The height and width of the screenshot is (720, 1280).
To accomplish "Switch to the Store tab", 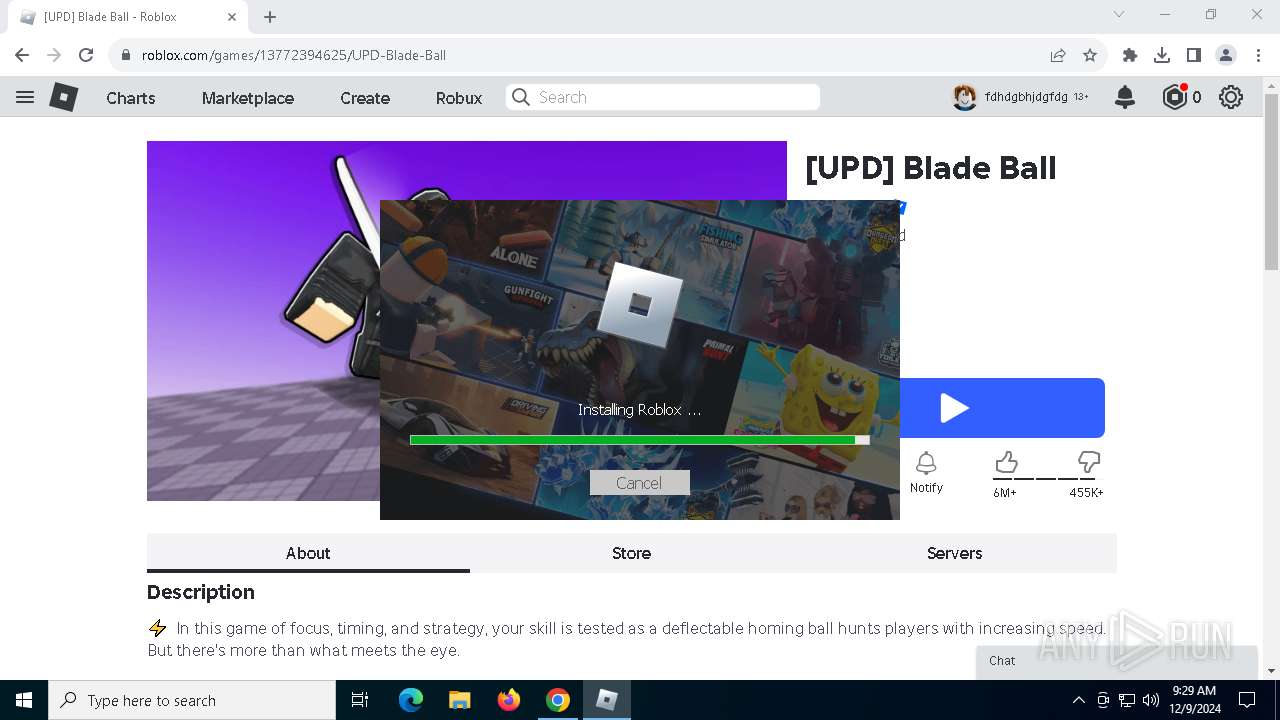I will [x=631, y=553].
